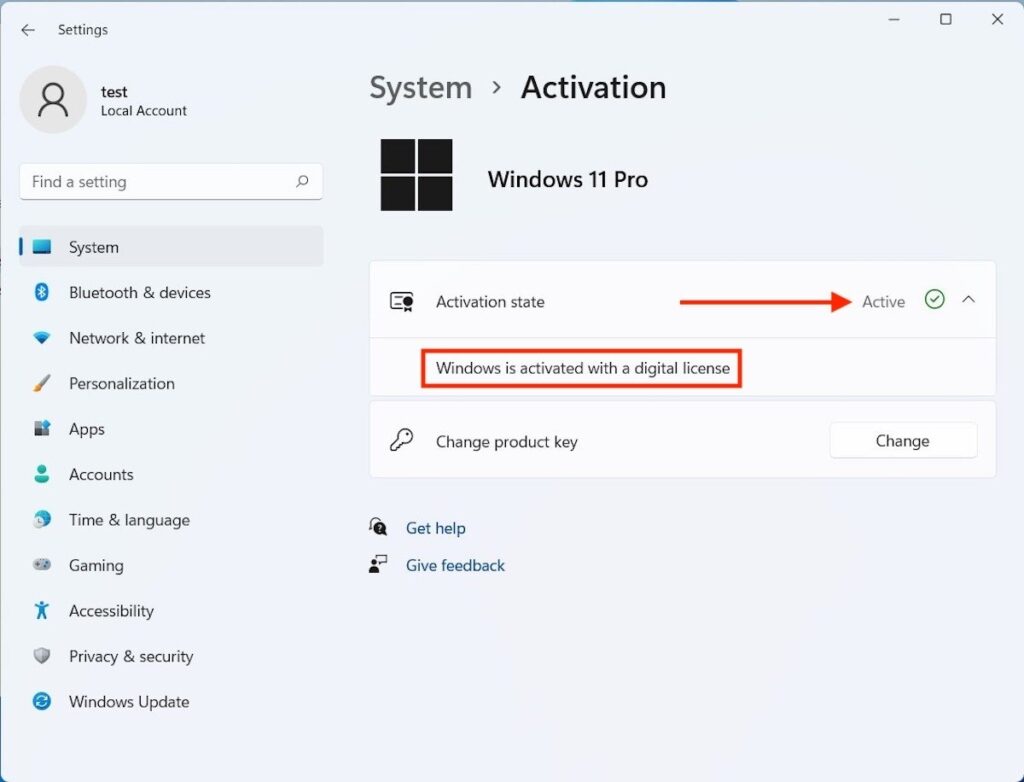This screenshot has height=782, width=1024.
Task: Click System in the breadcrumb navigation
Action: pyautogui.click(x=420, y=88)
